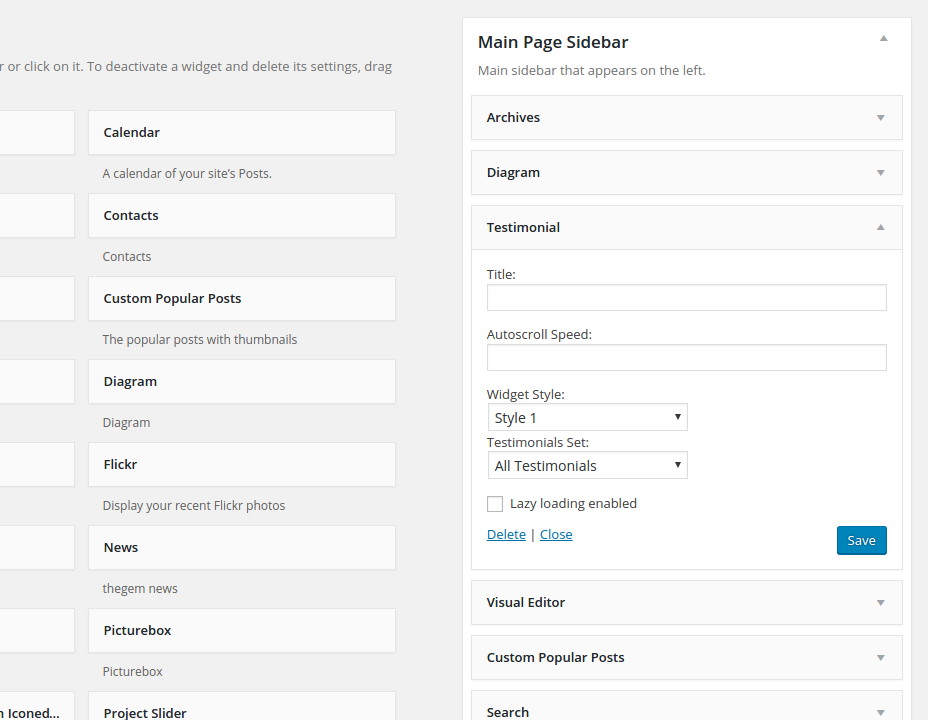The image size is (928, 720).
Task: Click the Close link in Testimonial widget
Action: coord(556,535)
